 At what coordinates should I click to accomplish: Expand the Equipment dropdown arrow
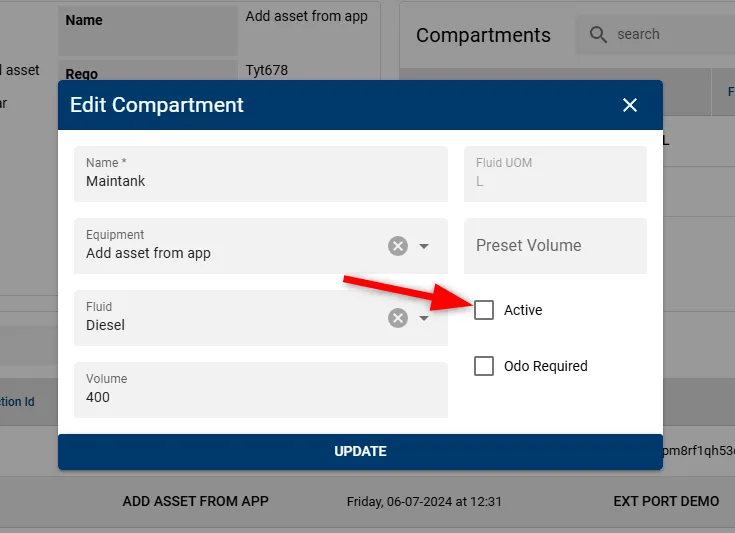tap(424, 246)
